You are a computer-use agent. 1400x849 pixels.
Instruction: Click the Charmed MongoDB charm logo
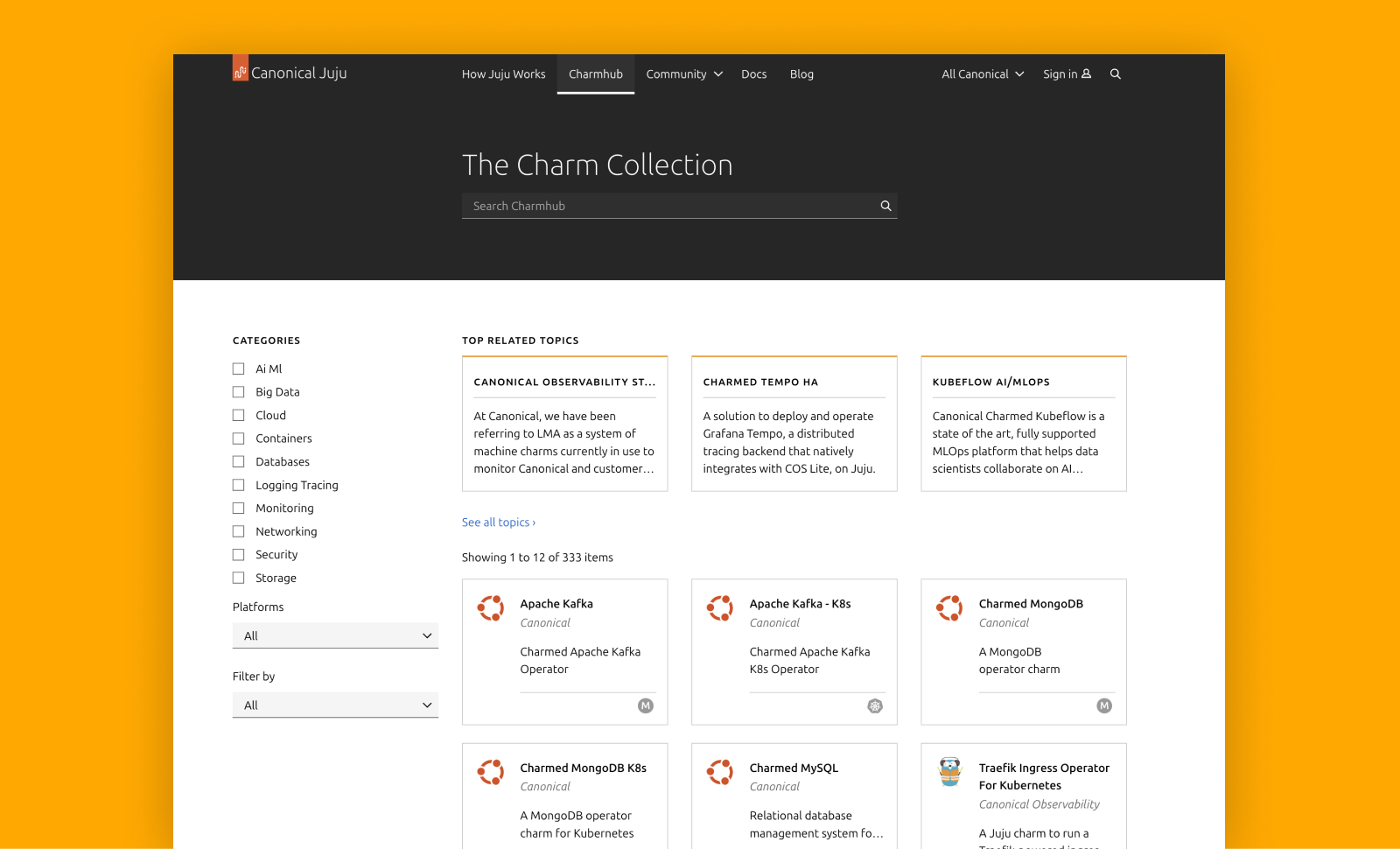(949, 608)
